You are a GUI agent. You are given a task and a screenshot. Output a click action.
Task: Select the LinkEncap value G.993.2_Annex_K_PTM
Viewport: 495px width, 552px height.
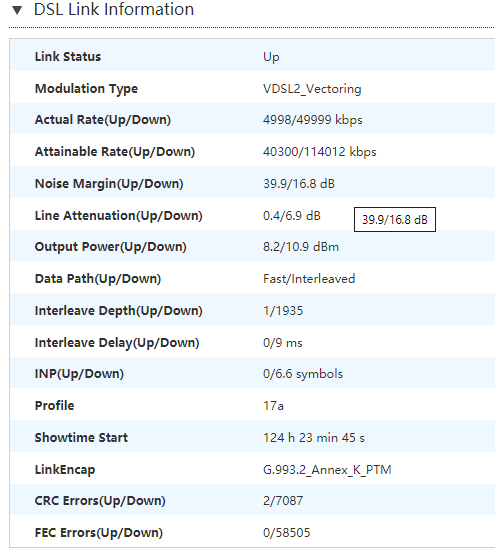[327, 470]
